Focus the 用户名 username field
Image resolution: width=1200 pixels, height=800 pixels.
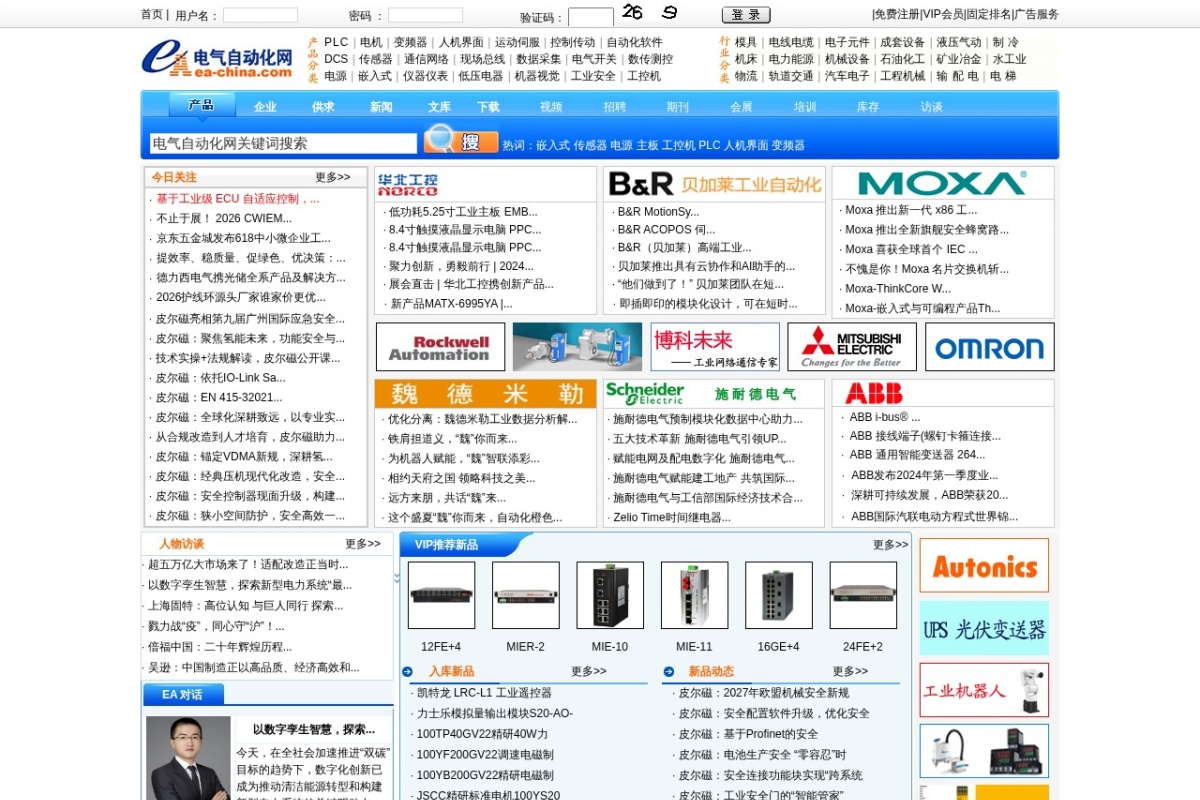(260, 15)
